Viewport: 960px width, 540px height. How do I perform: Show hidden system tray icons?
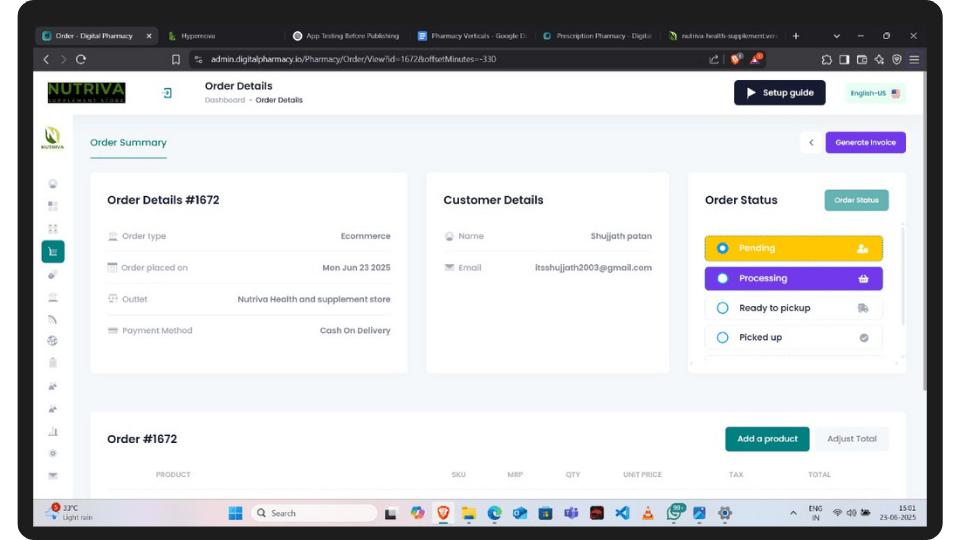click(793, 513)
